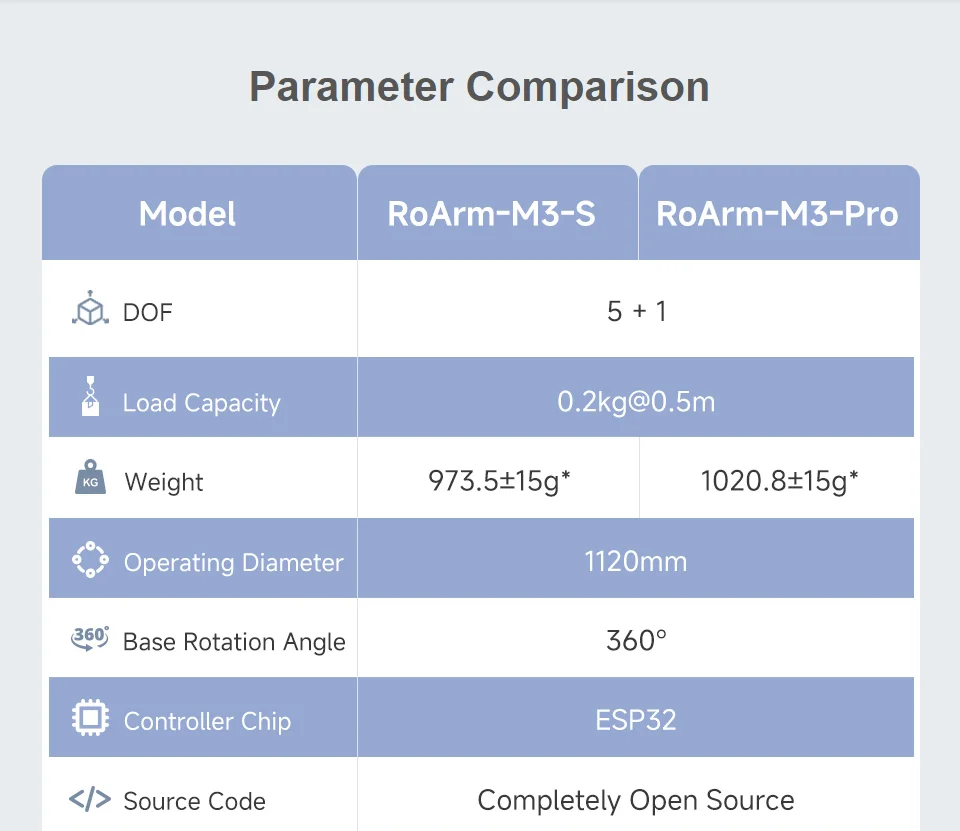Click the Weight row label
The image size is (960, 831).
point(163,483)
